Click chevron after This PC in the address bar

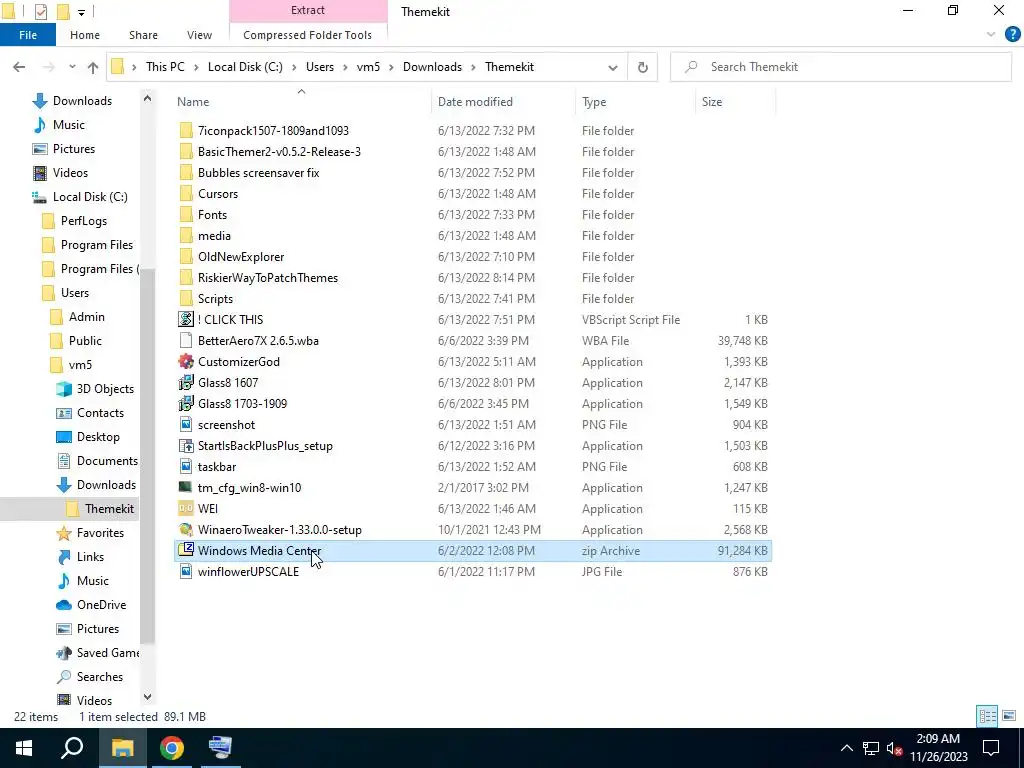coord(196,67)
